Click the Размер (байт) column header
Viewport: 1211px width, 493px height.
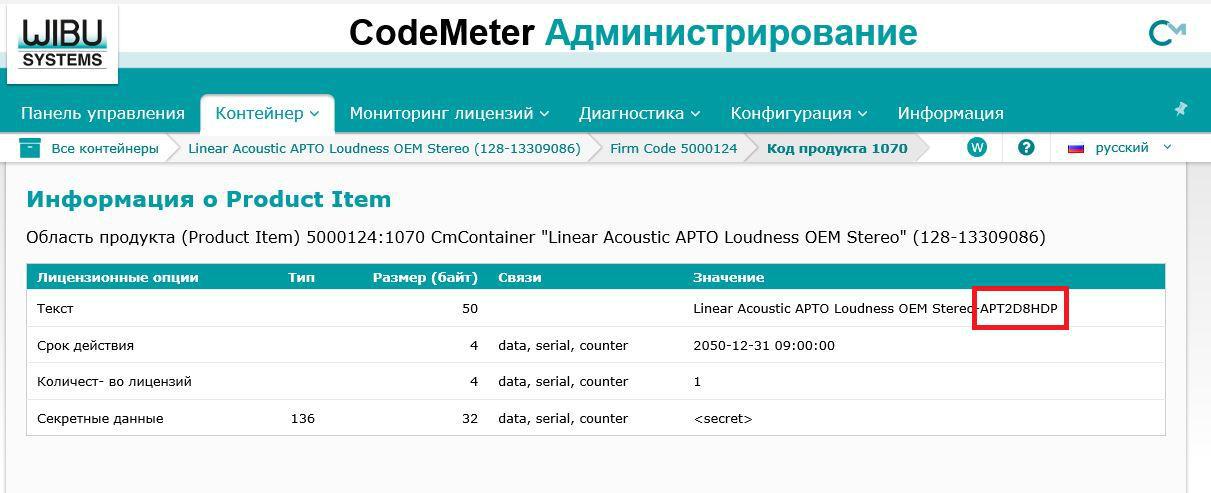point(425,277)
